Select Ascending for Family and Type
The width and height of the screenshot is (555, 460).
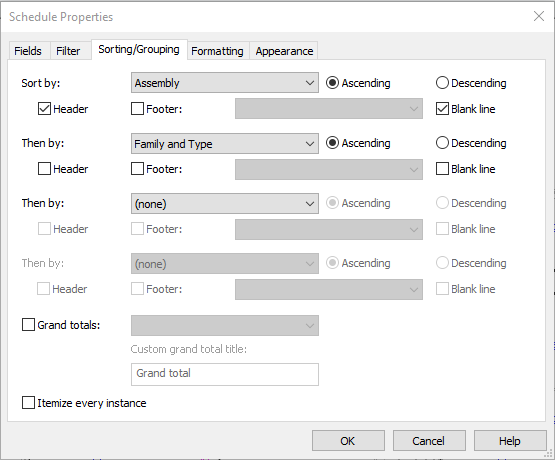click(x=358, y=143)
